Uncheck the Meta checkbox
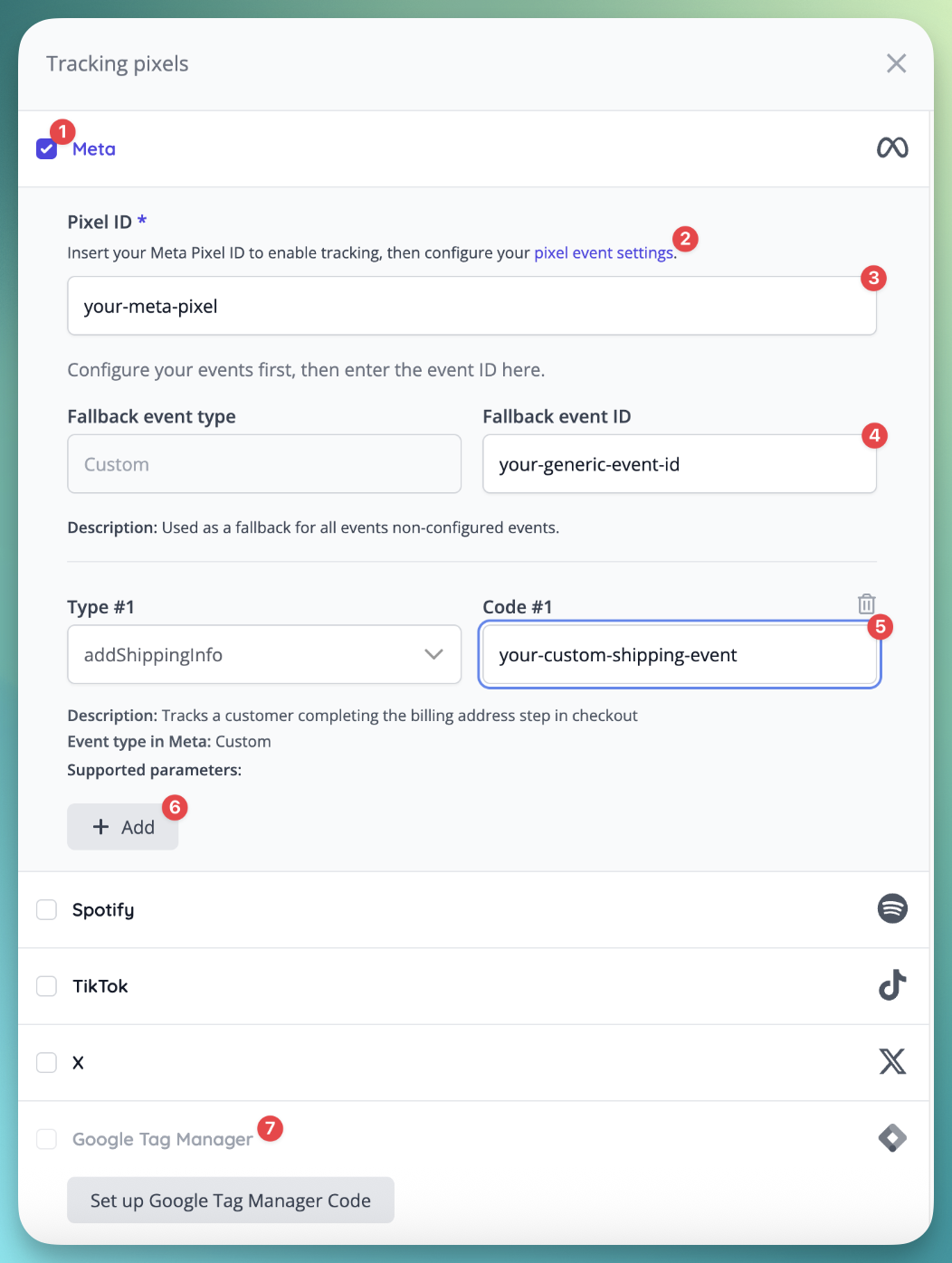Image resolution: width=952 pixels, height=1263 pixels. coord(46,149)
